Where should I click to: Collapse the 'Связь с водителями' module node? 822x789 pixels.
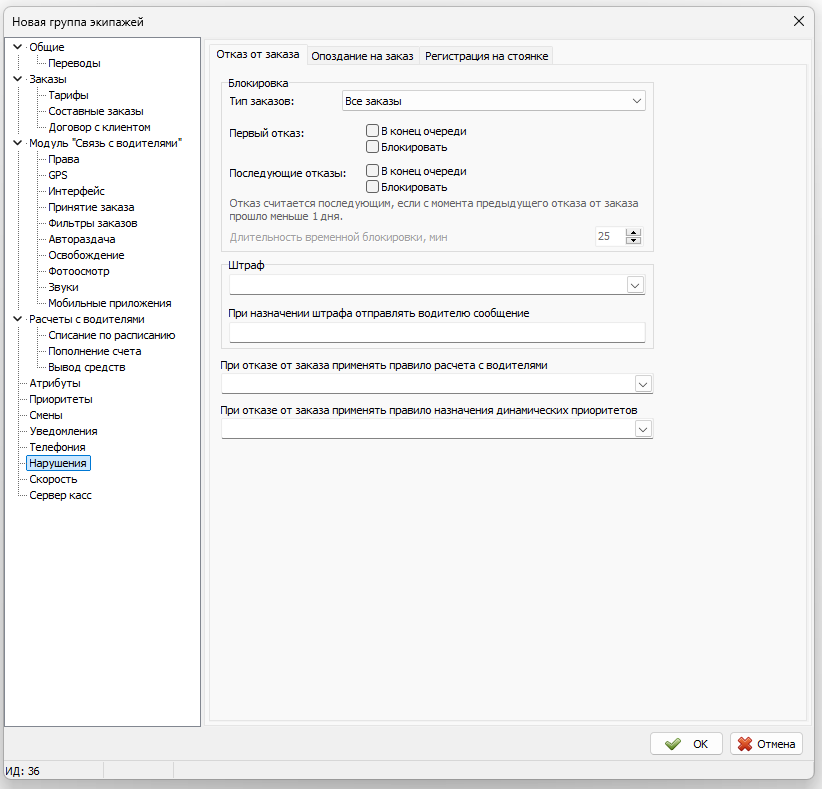click(x=17, y=143)
